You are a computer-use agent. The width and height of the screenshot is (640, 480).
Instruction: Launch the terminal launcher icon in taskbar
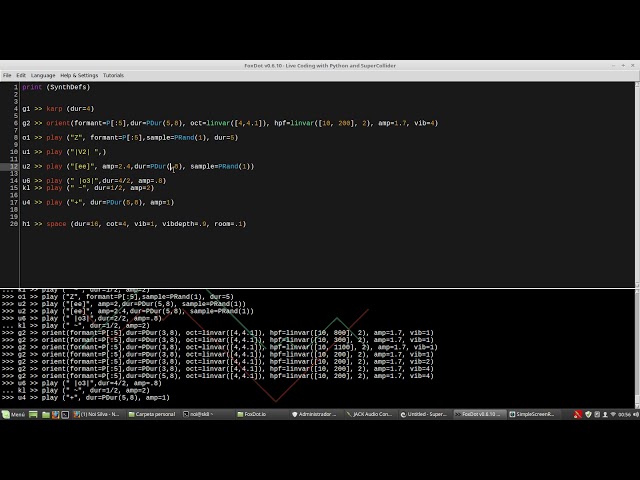(x=65, y=414)
